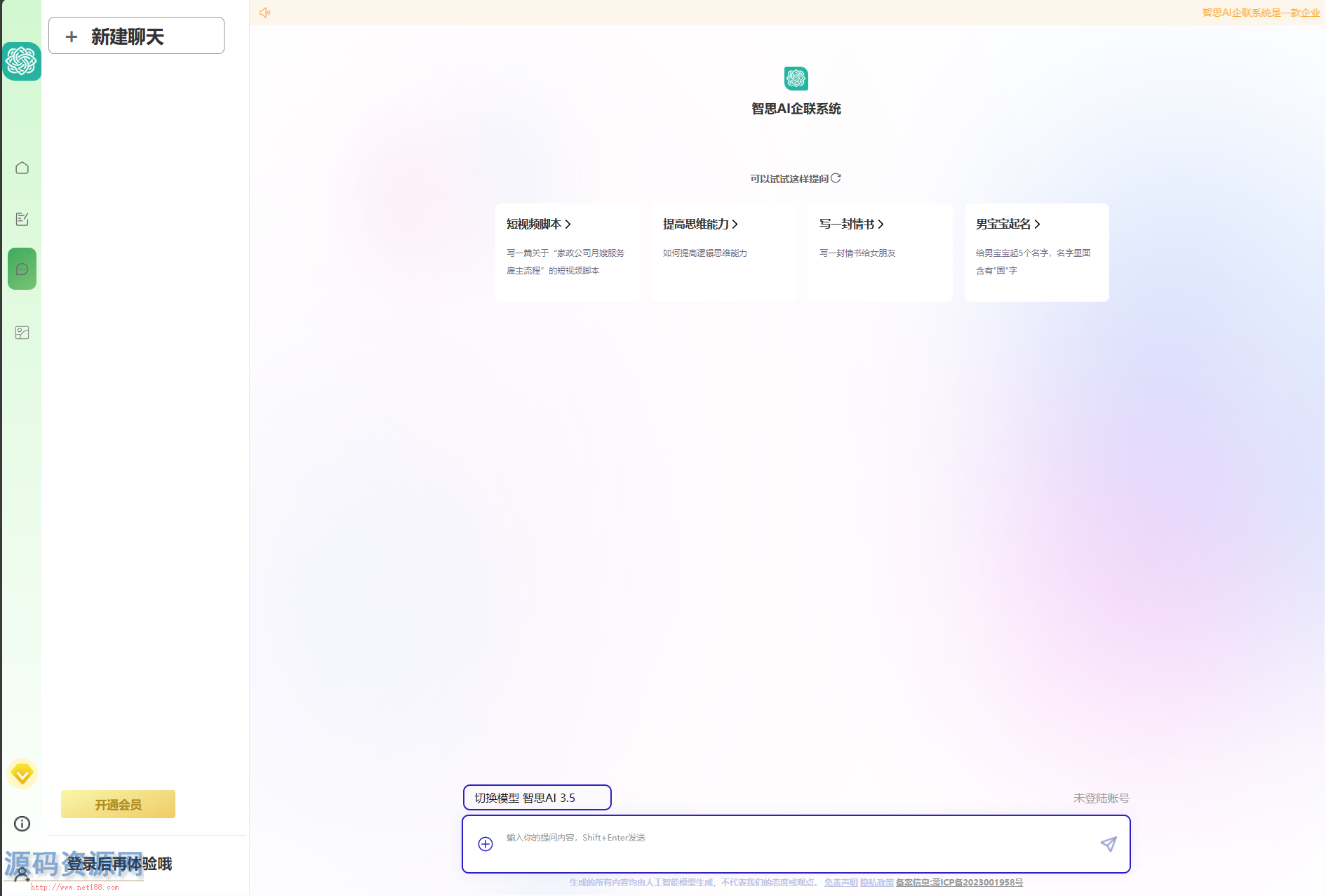Open the 隐私政策 link in the footer
1326x896 pixels.
pos(876,883)
